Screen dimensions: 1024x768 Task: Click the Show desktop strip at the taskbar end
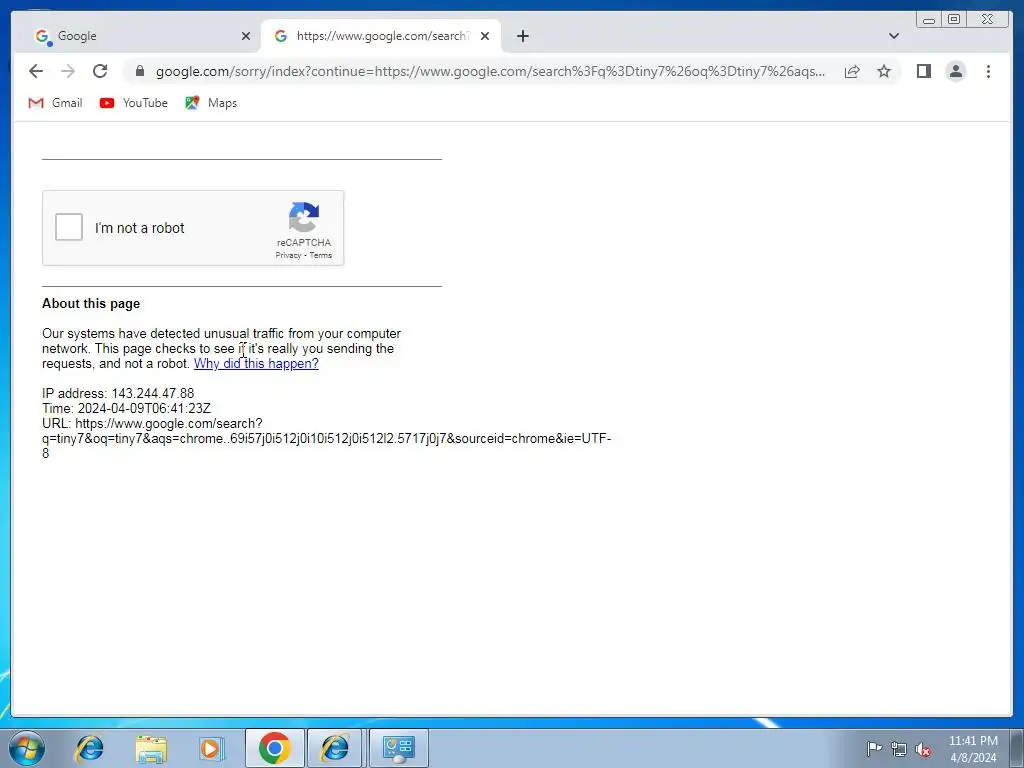click(1018, 748)
